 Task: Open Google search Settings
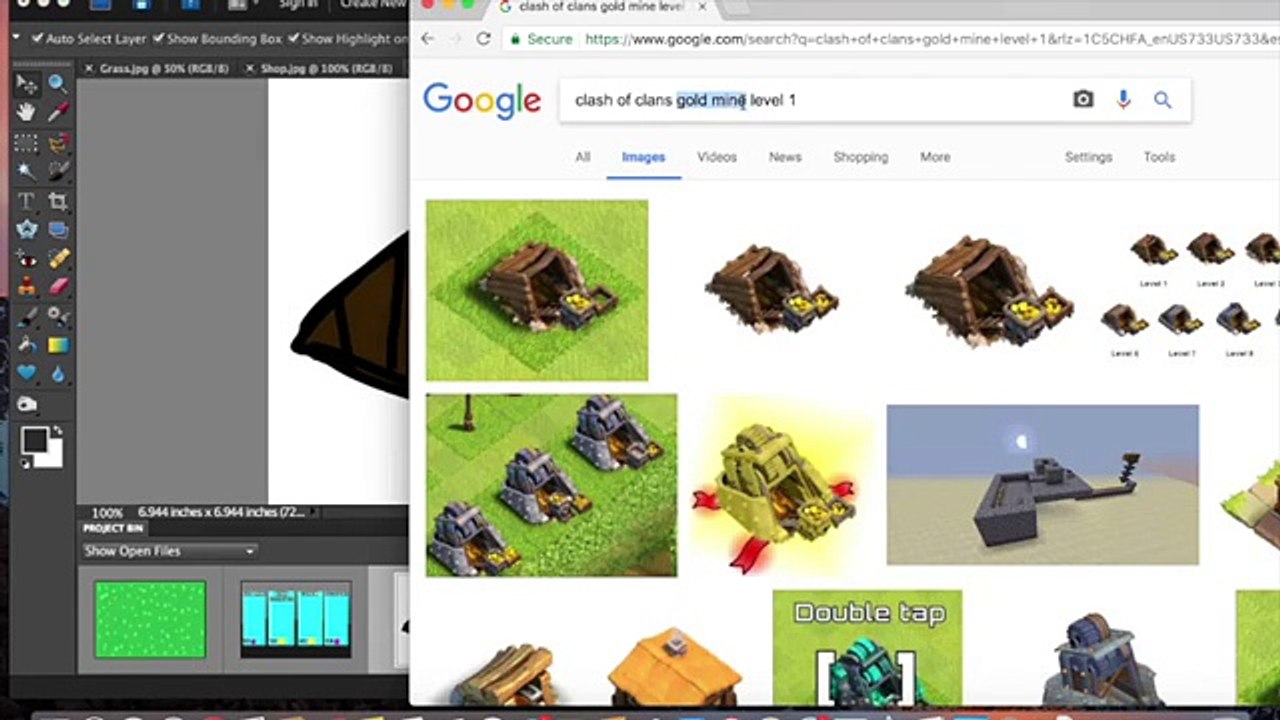tap(1088, 157)
